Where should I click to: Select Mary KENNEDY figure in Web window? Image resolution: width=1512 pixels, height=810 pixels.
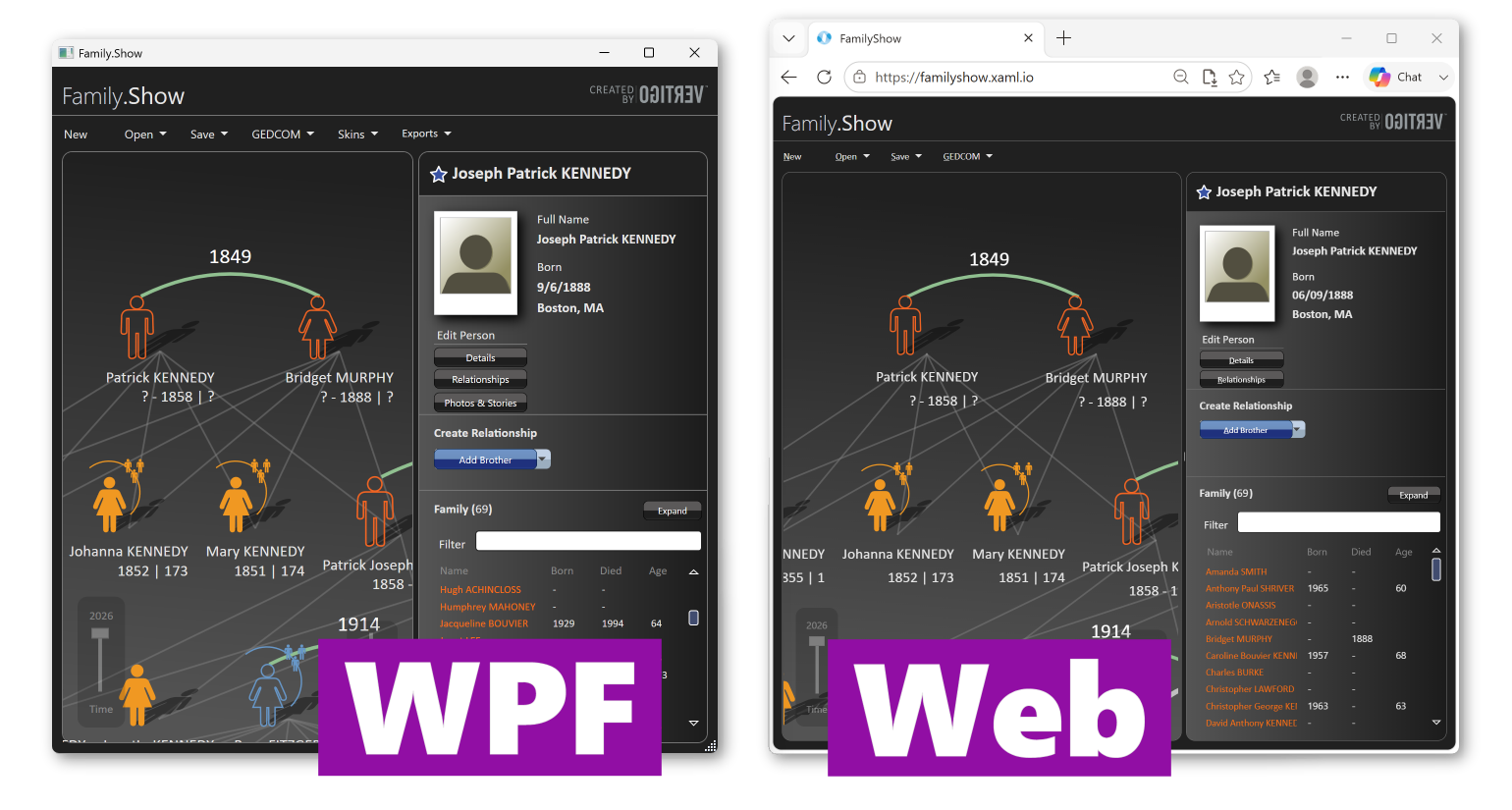pos(999,505)
